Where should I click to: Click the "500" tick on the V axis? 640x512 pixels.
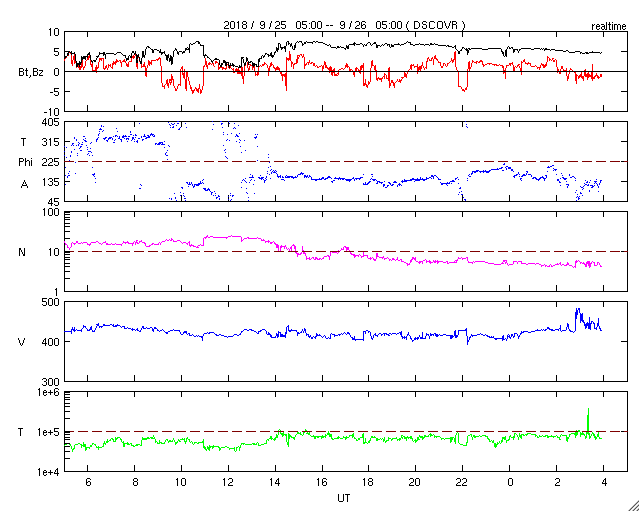[51, 303]
